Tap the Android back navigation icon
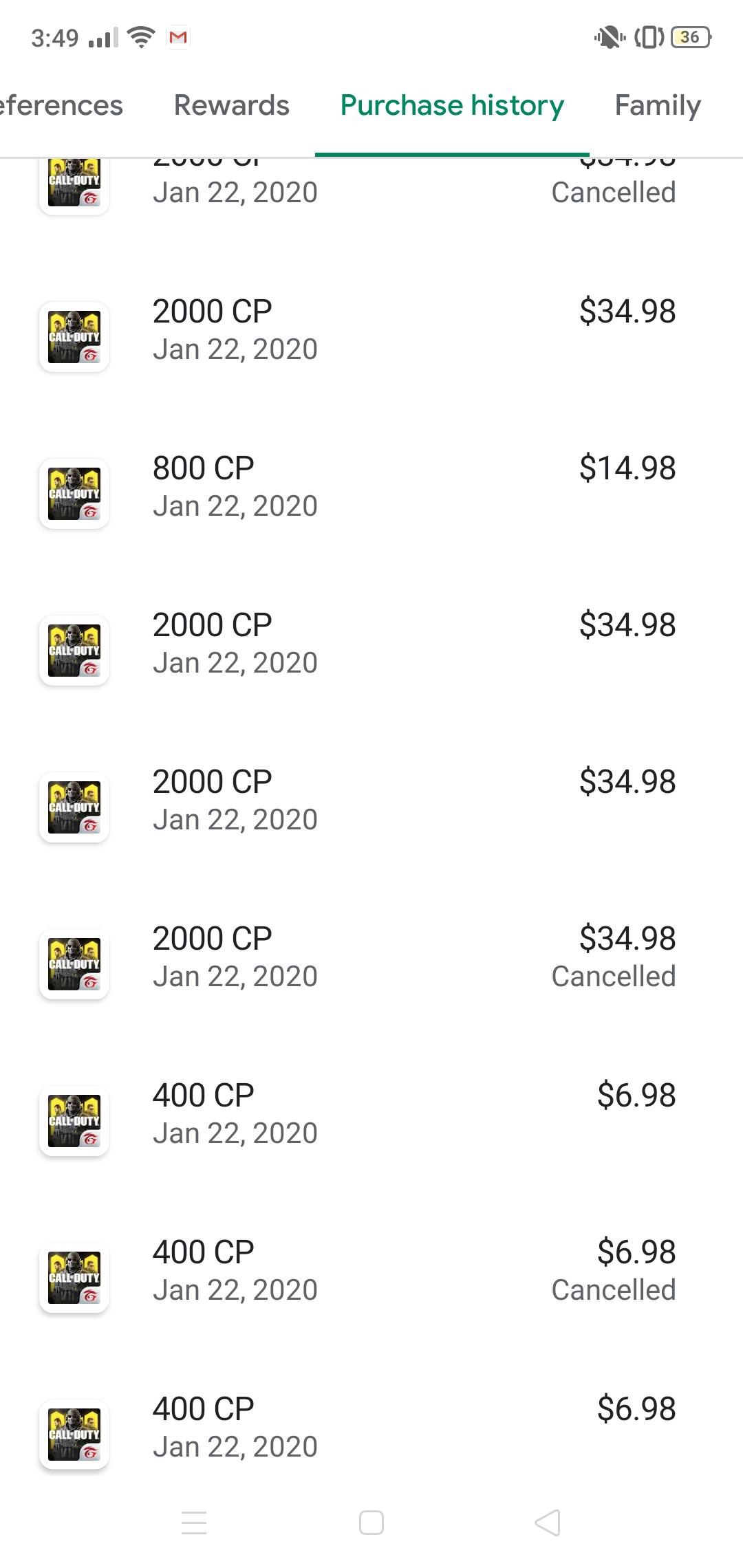 [548, 1523]
